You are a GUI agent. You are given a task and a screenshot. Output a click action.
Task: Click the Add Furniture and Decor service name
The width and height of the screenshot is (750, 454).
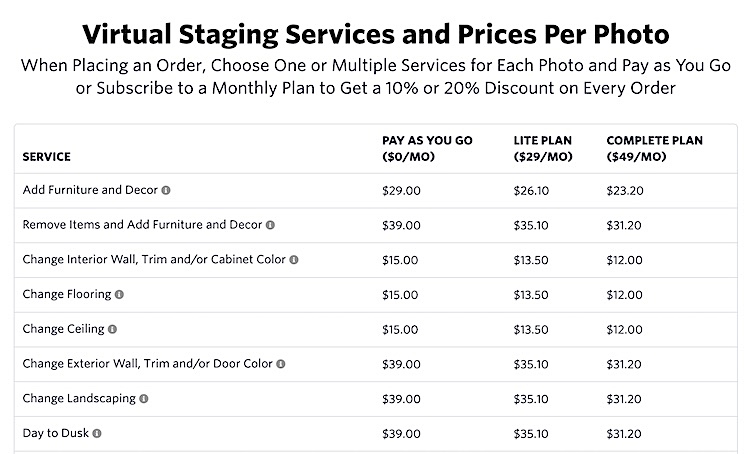click(90, 190)
